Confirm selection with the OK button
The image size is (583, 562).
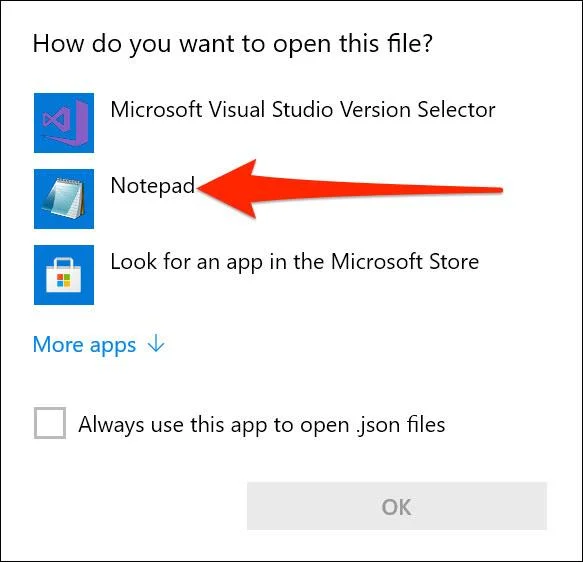pyautogui.click(x=397, y=506)
